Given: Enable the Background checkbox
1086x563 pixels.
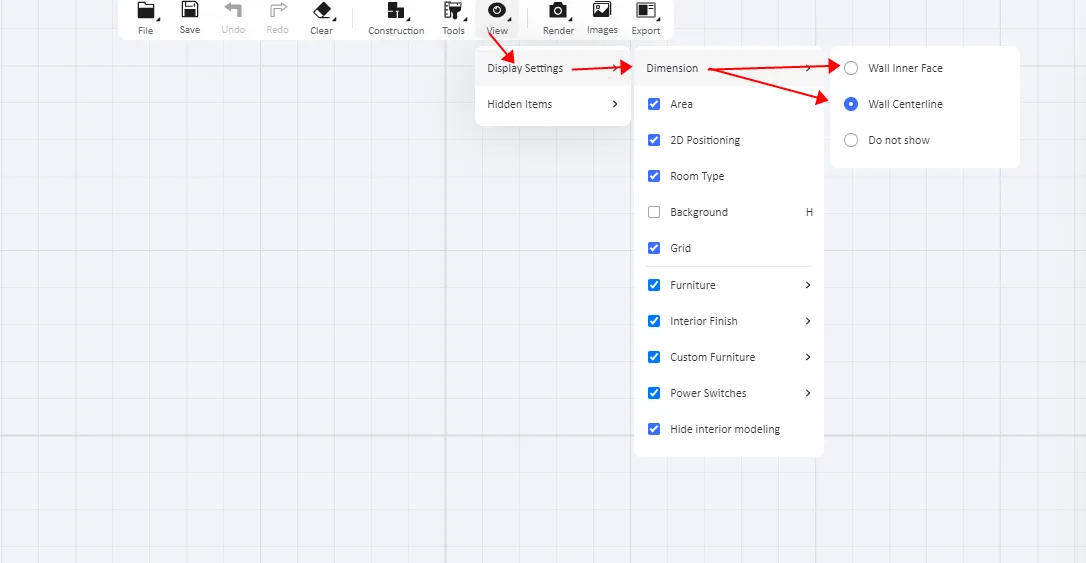Looking at the screenshot, I should coord(654,212).
